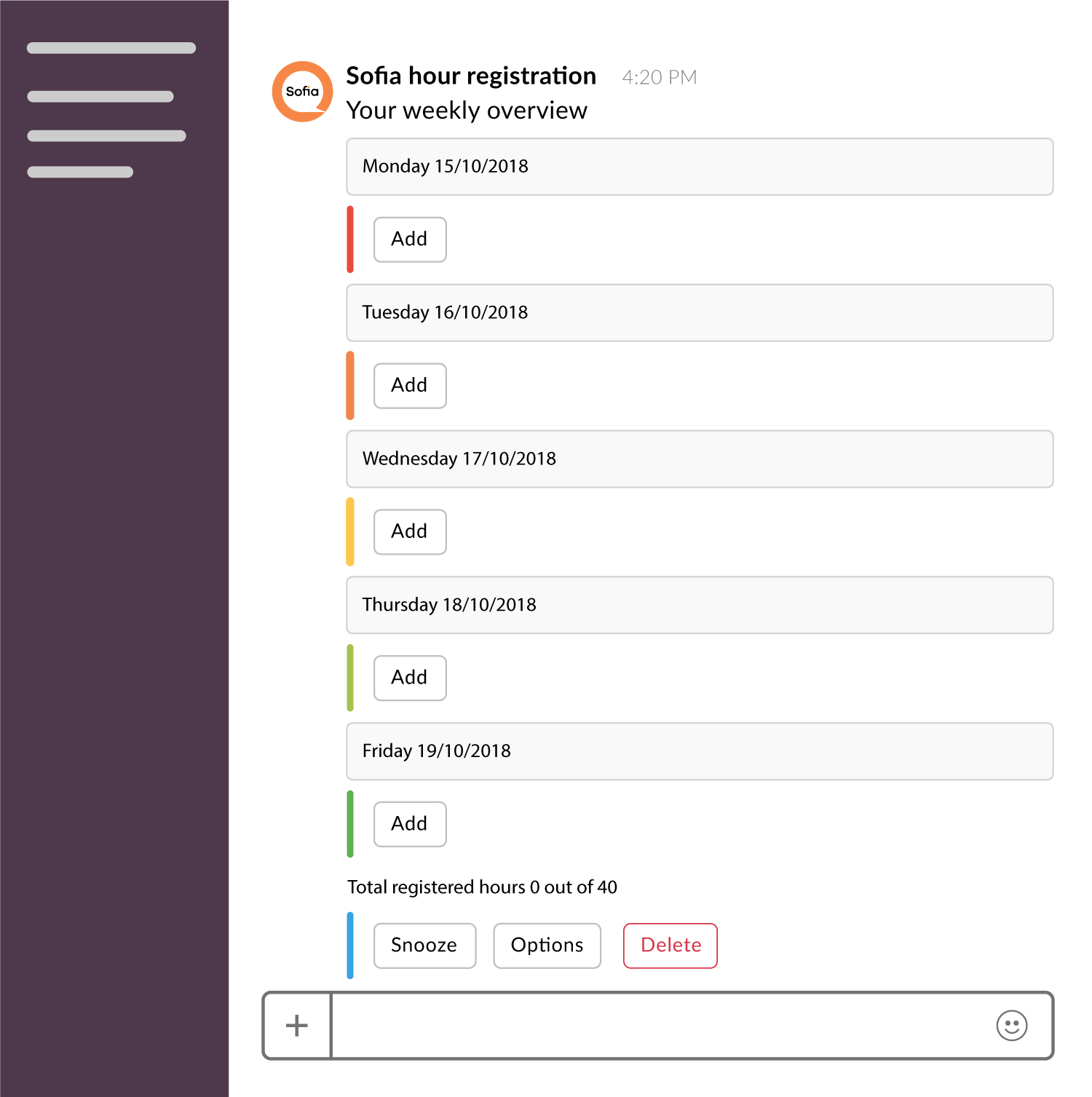Image resolution: width=1092 pixels, height=1097 pixels.
Task: Select the third sidebar placeholder item
Action: pos(106,135)
